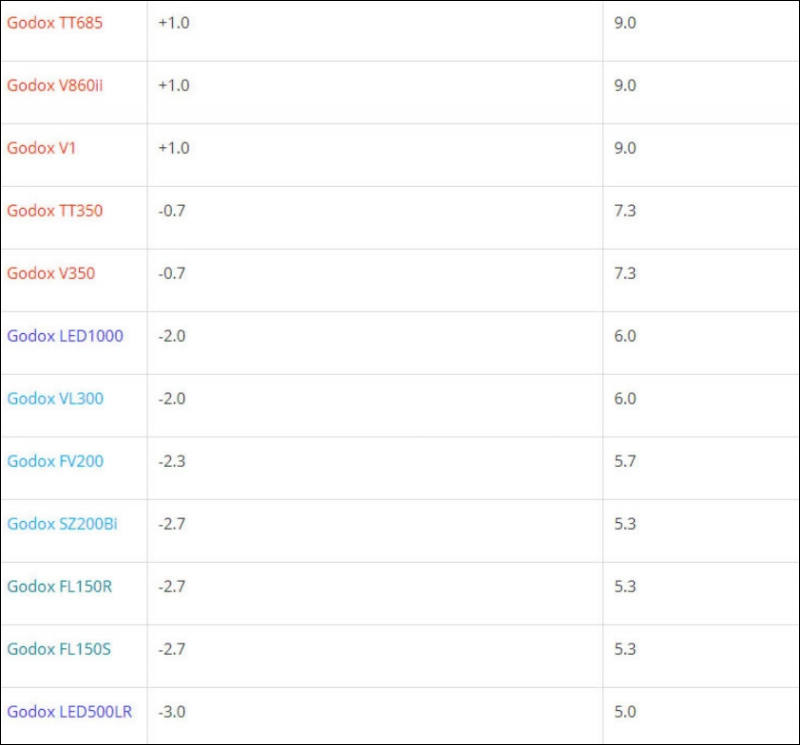Select the 5.3 value in the Godox SZ200Bi row
The image size is (800, 745).
pyautogui.click(x=625, y=524)
